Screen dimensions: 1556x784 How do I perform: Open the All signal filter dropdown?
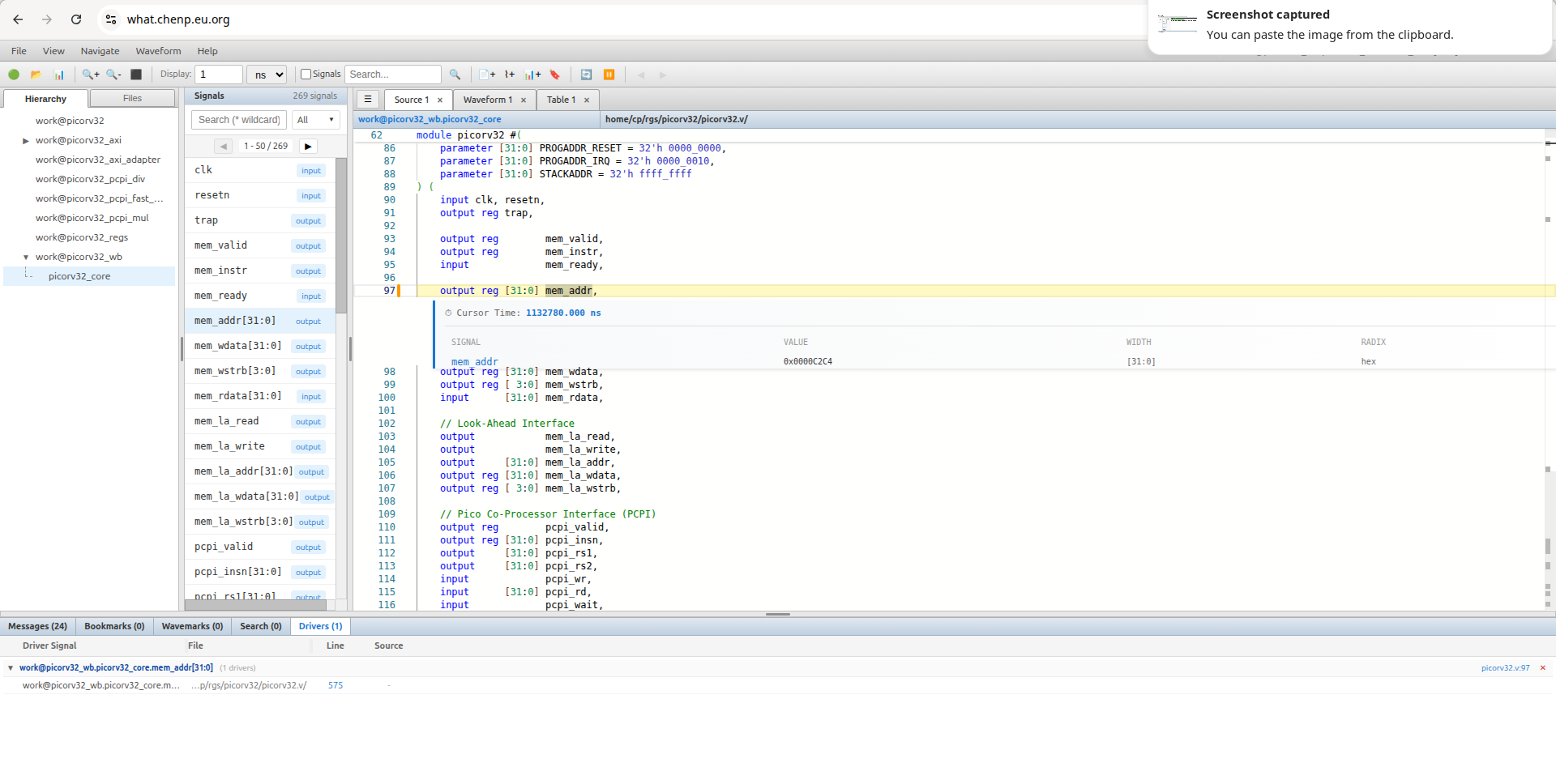(x=315, y=120)
